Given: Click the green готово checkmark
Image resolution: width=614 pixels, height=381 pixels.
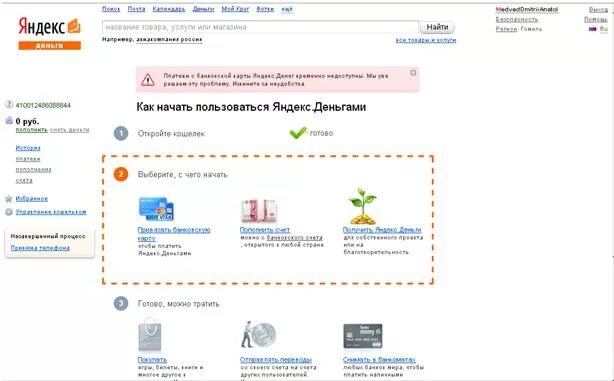Looking at the screenshot, I should coord(298,133).
